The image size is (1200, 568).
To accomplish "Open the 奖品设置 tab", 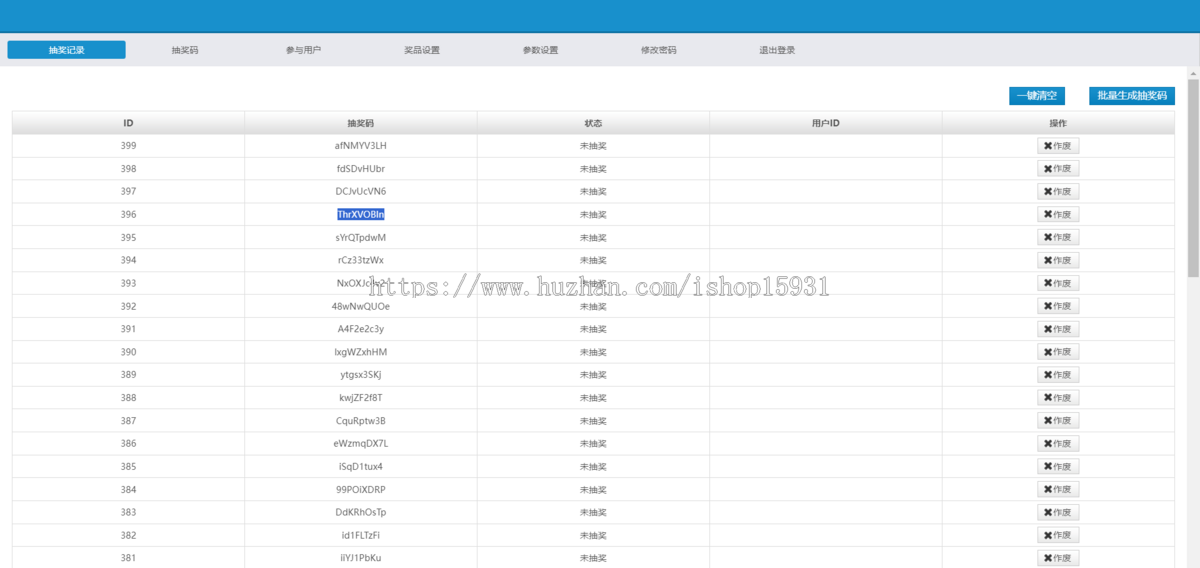I will pyautogui.click(x=422, y=50).
